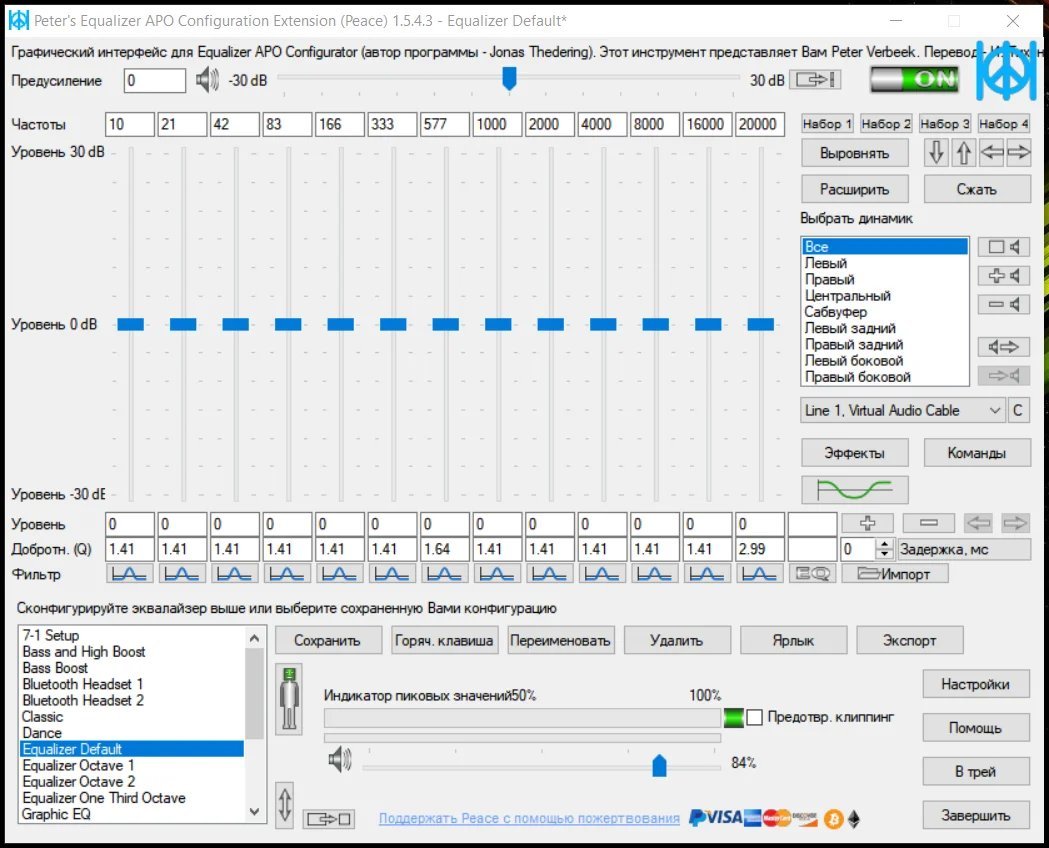Open the Эффекты panel
The height and width of the screenshot is (848, 1049).
pos(854,453)
